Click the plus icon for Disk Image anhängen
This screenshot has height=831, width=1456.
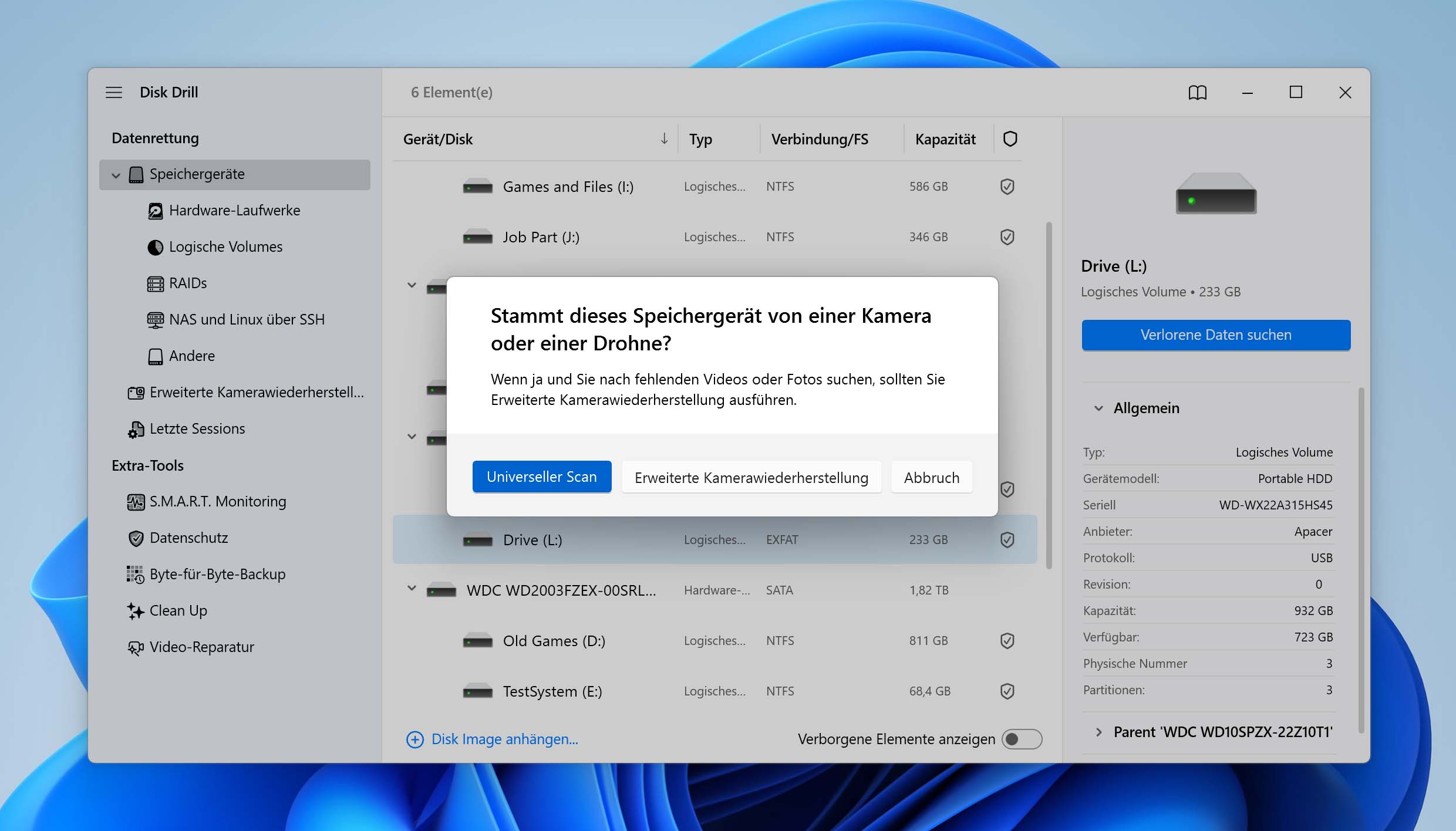(415, 739)
